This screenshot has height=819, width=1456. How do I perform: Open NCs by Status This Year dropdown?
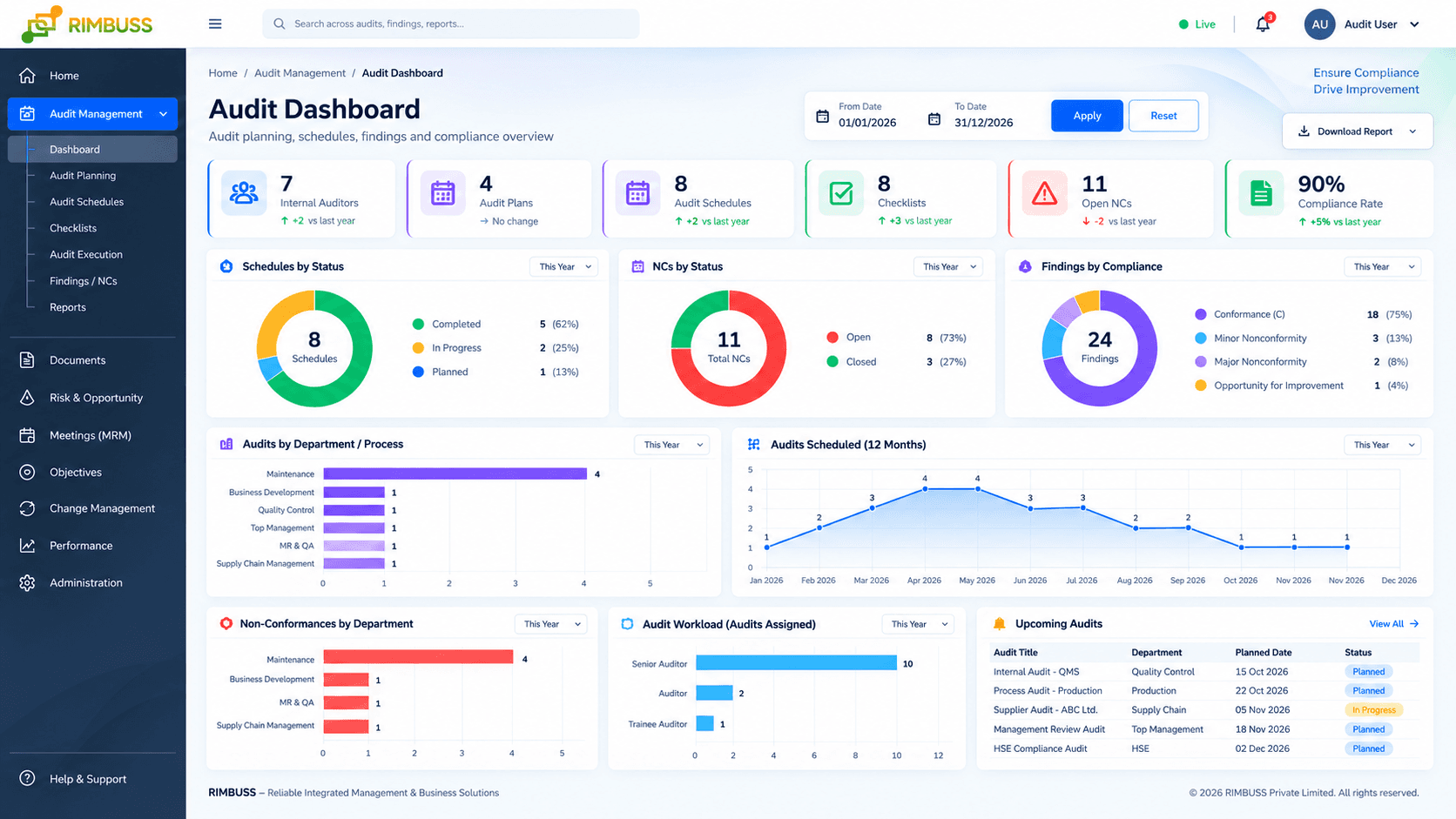947,267
